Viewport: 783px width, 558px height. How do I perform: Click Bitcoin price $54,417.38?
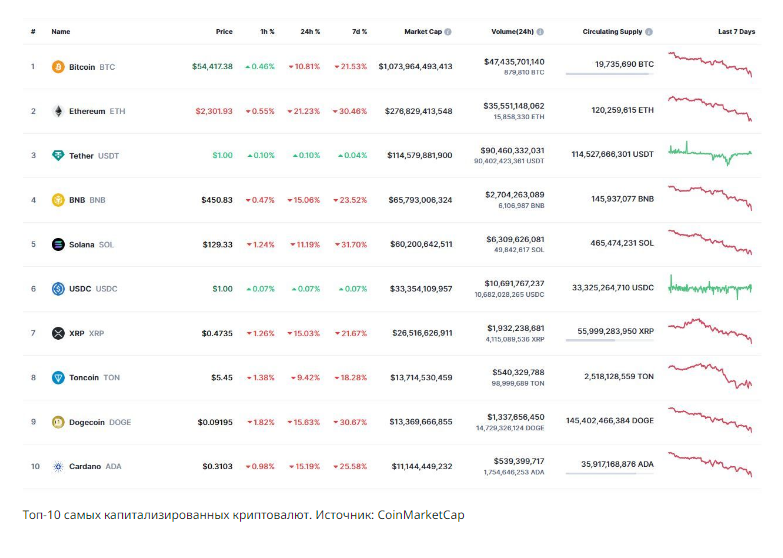pos(212,66)
